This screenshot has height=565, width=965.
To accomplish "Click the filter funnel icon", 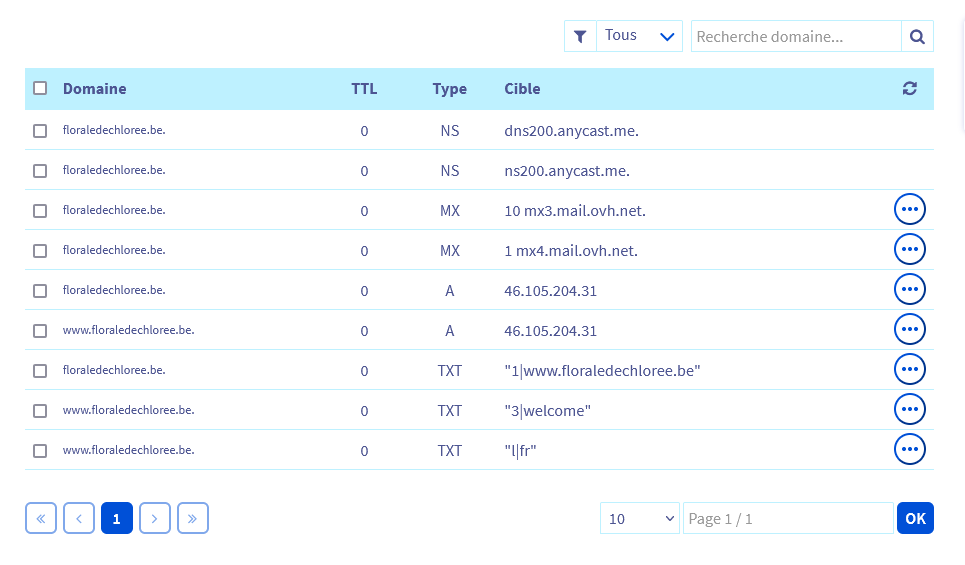I will click(580, 37).
